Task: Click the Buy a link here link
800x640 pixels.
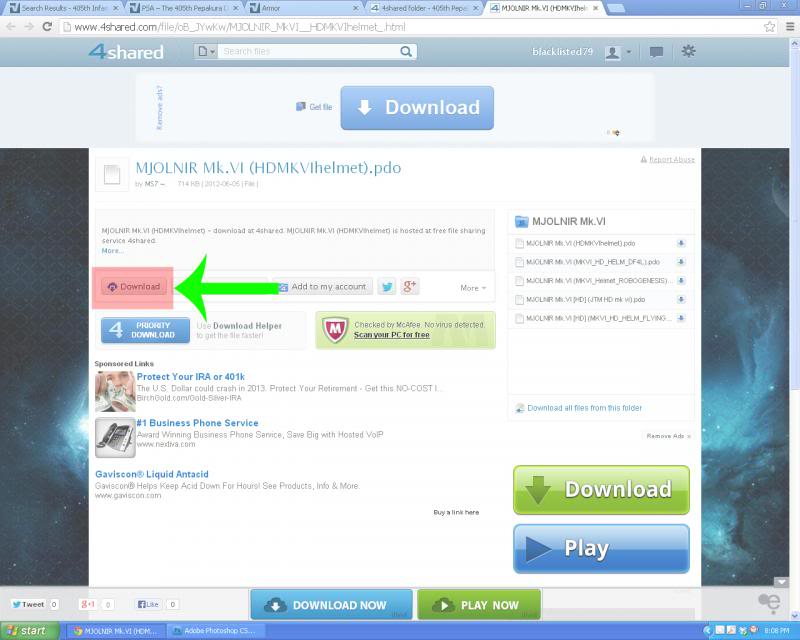Action: coord(456,512)
